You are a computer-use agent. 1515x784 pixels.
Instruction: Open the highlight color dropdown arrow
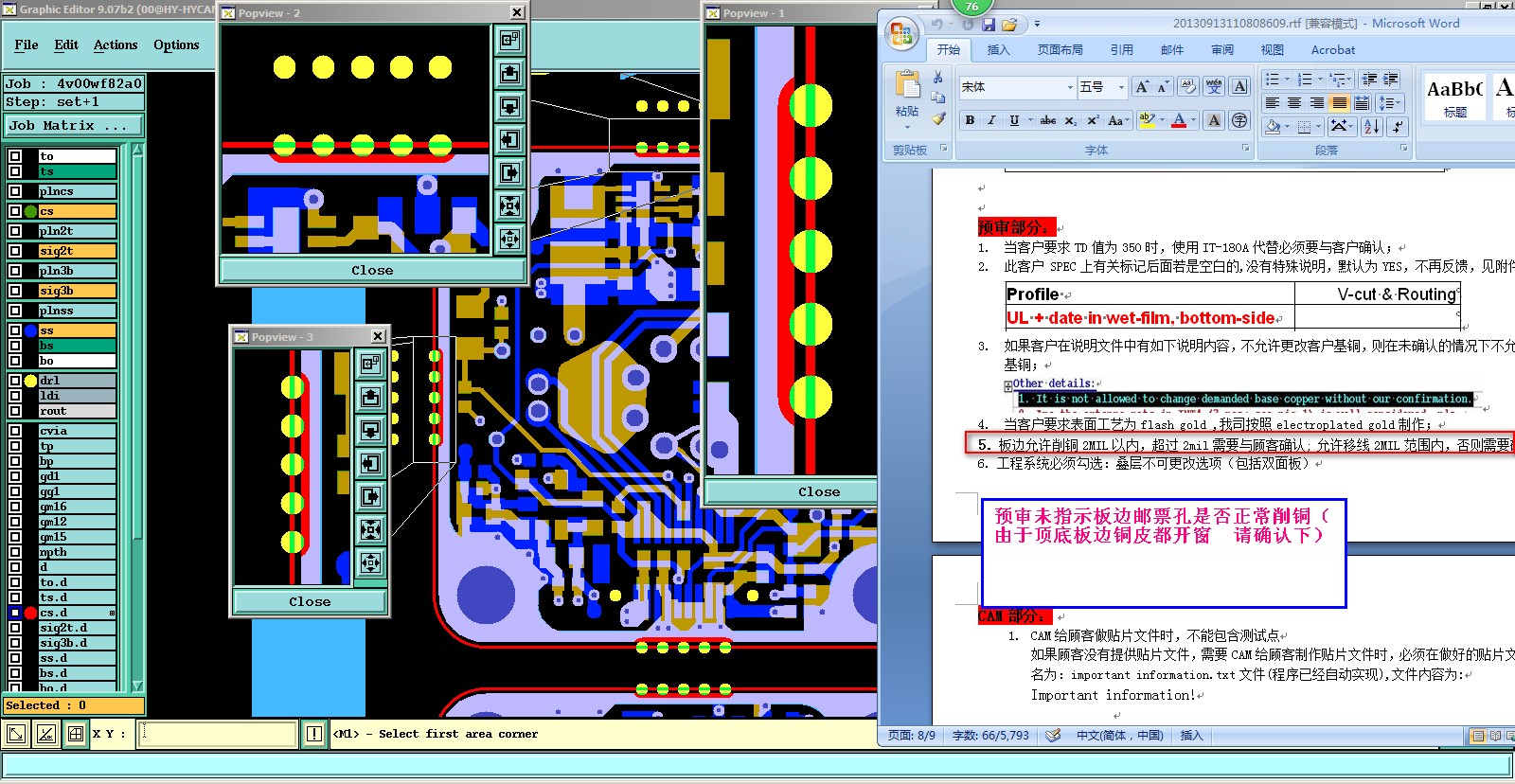(1162, 120)
